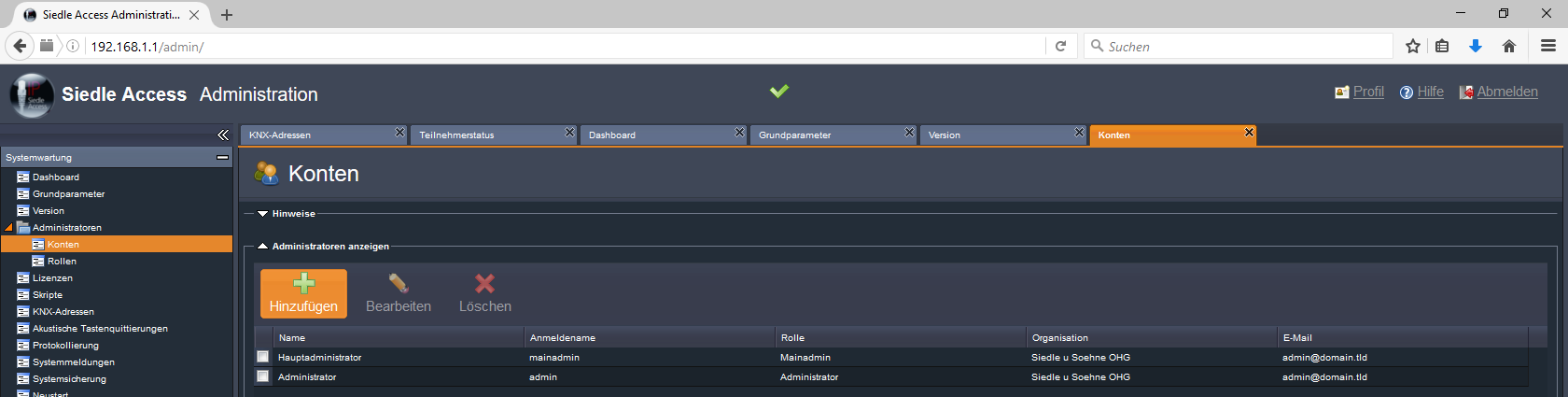The height and width of the screenshot is (397, 1568).
Task: Tick the Hauptadministrator row checkbox
Action: pos(263,356)
